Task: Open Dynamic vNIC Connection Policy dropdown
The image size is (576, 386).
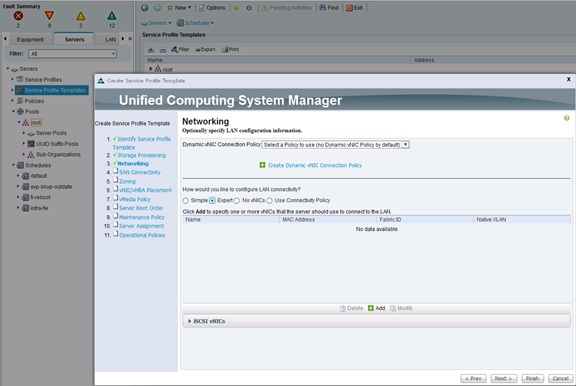Action: pos(335,145)
